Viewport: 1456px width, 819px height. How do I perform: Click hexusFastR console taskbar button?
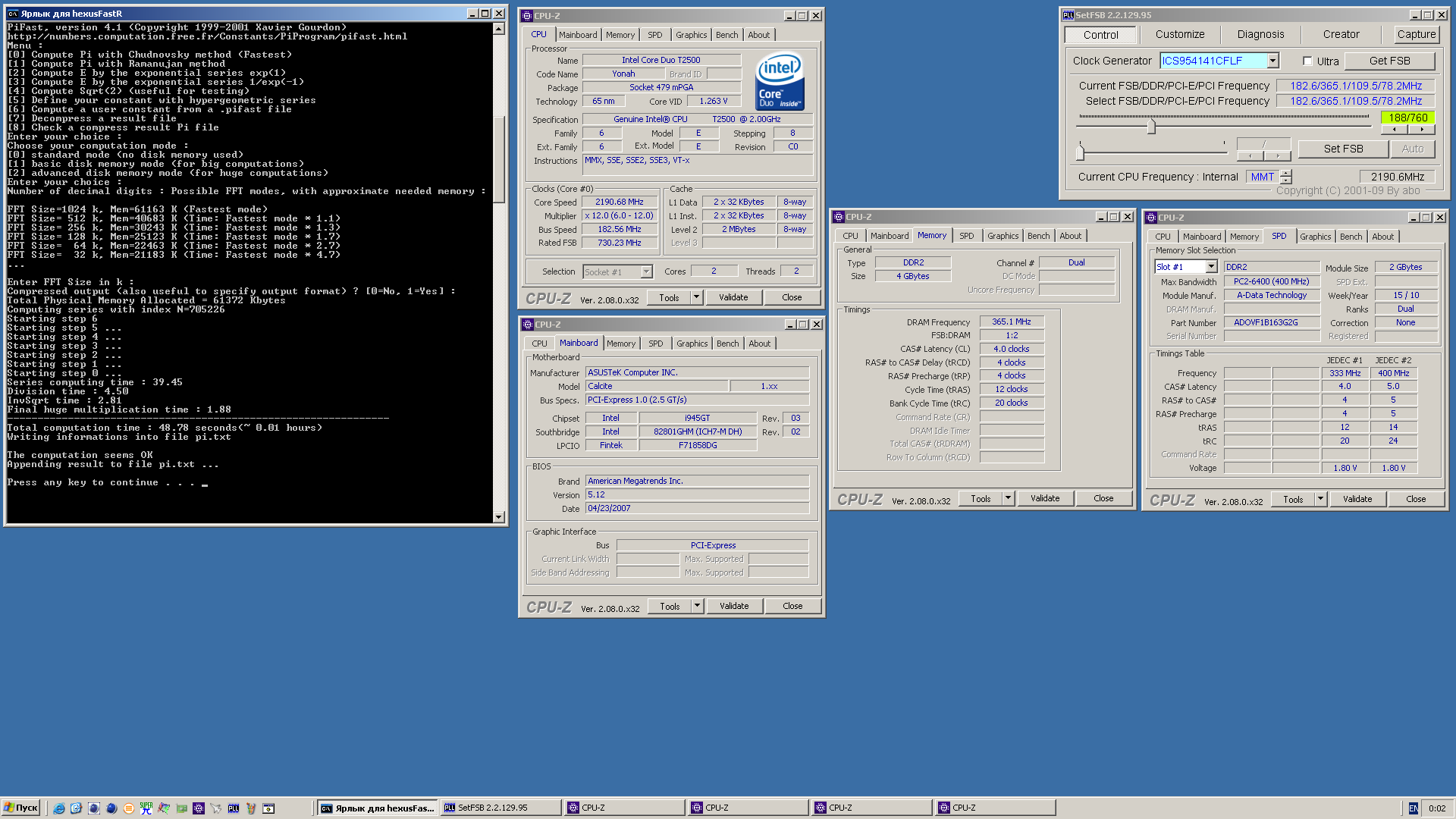[378, 808]
